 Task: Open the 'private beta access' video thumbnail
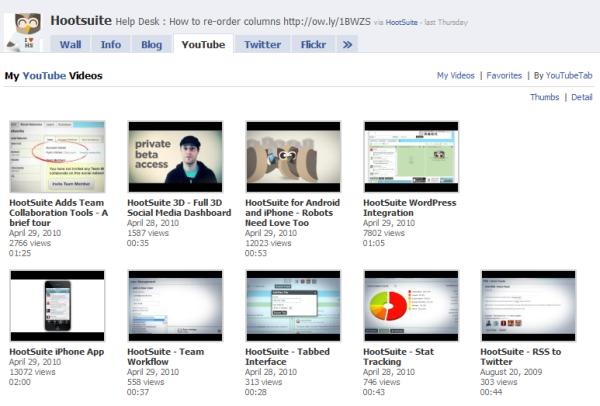[x=175, y=157]
